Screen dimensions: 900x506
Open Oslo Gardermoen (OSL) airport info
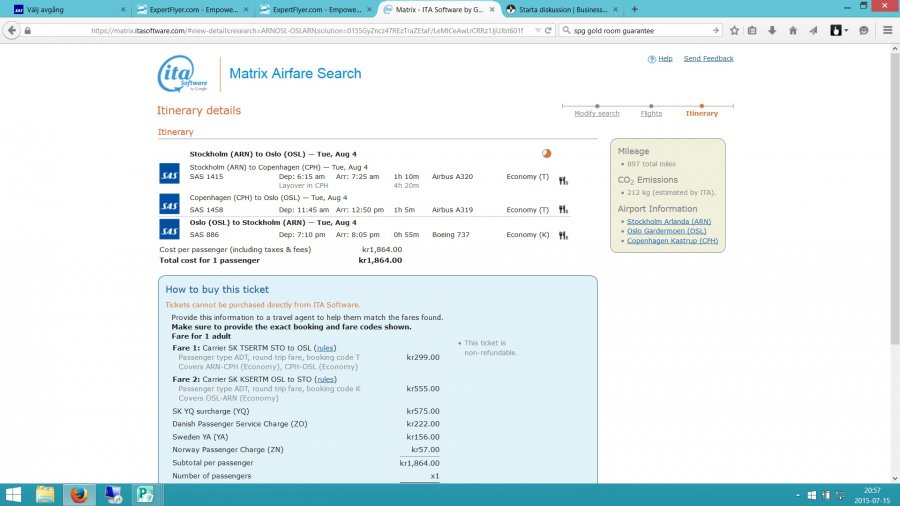(666, 231)
